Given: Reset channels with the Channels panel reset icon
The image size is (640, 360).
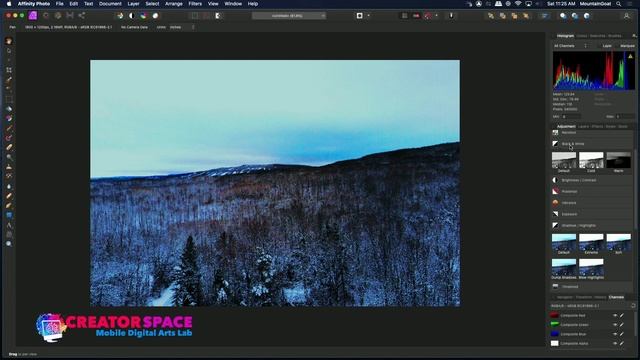Looking at the screenshot, I should coord(633,305).
